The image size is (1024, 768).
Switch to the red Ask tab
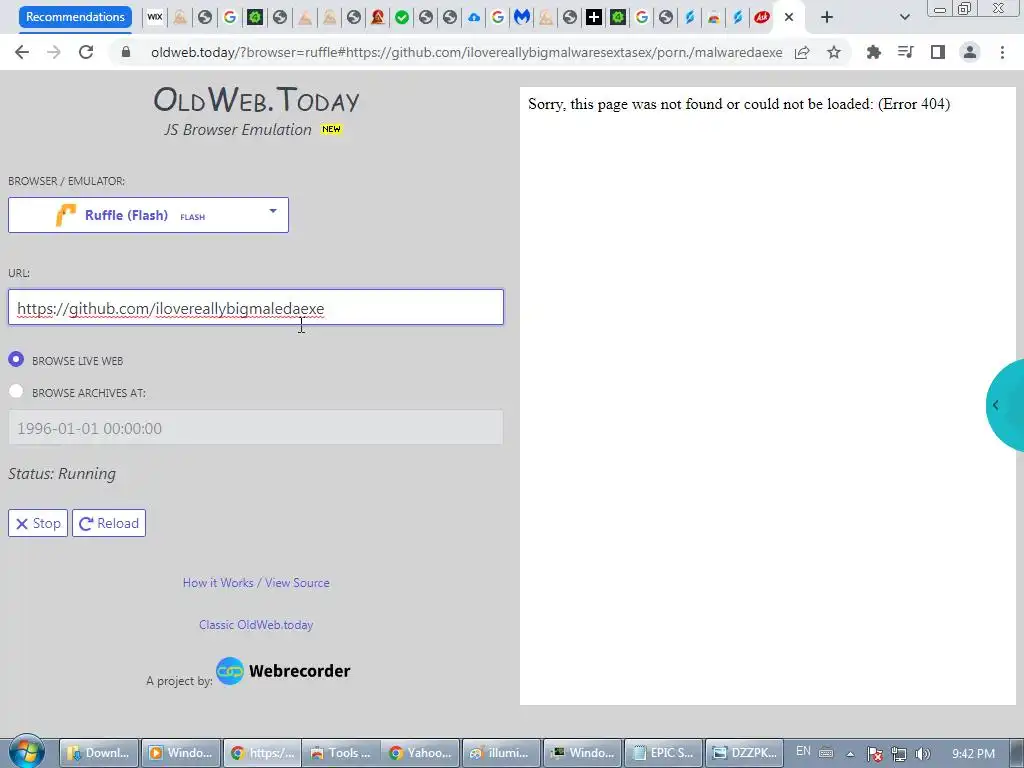point(761,17)
